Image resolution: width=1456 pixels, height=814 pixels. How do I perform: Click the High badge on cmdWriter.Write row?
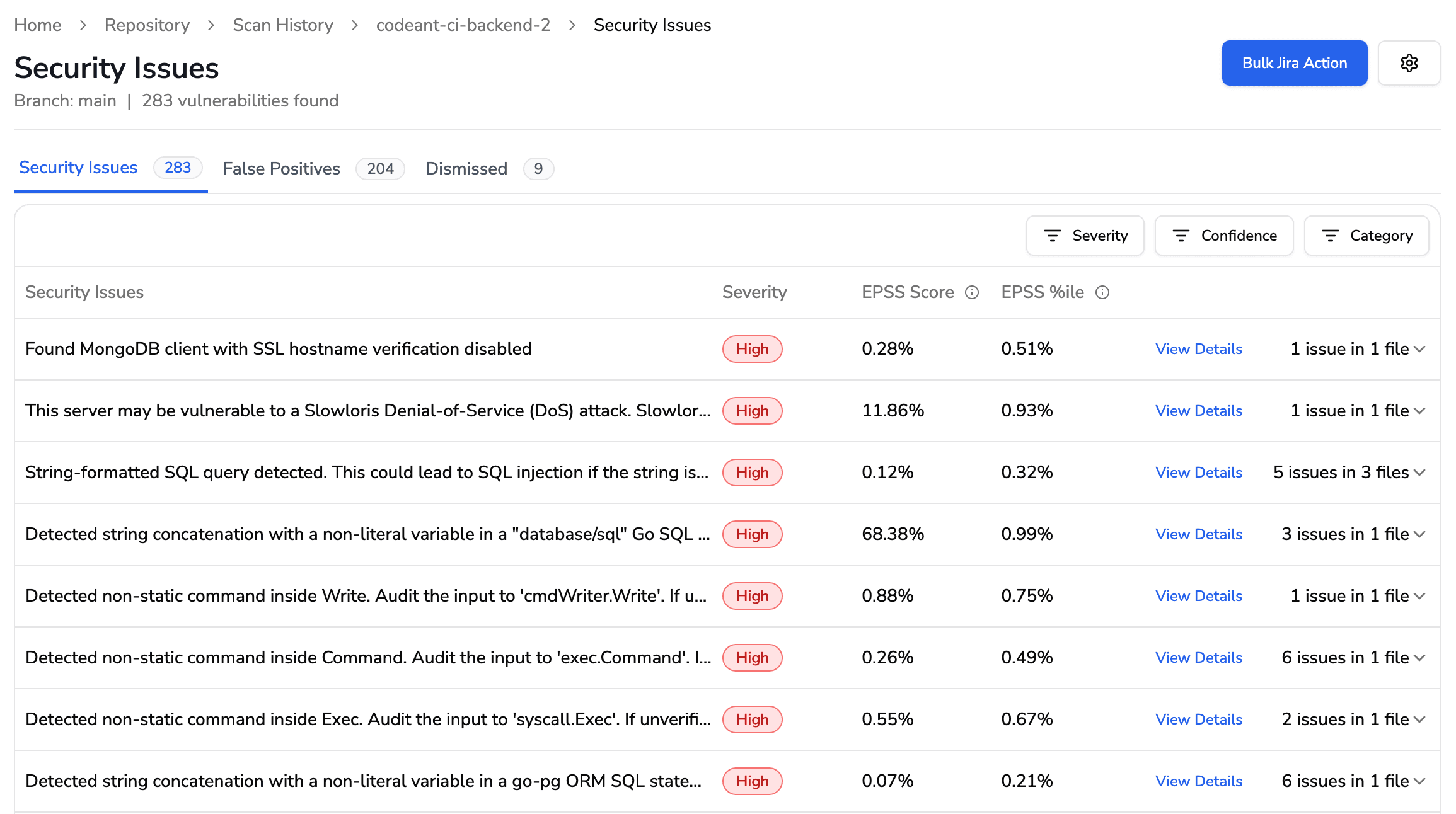click(x=752, y=596)
